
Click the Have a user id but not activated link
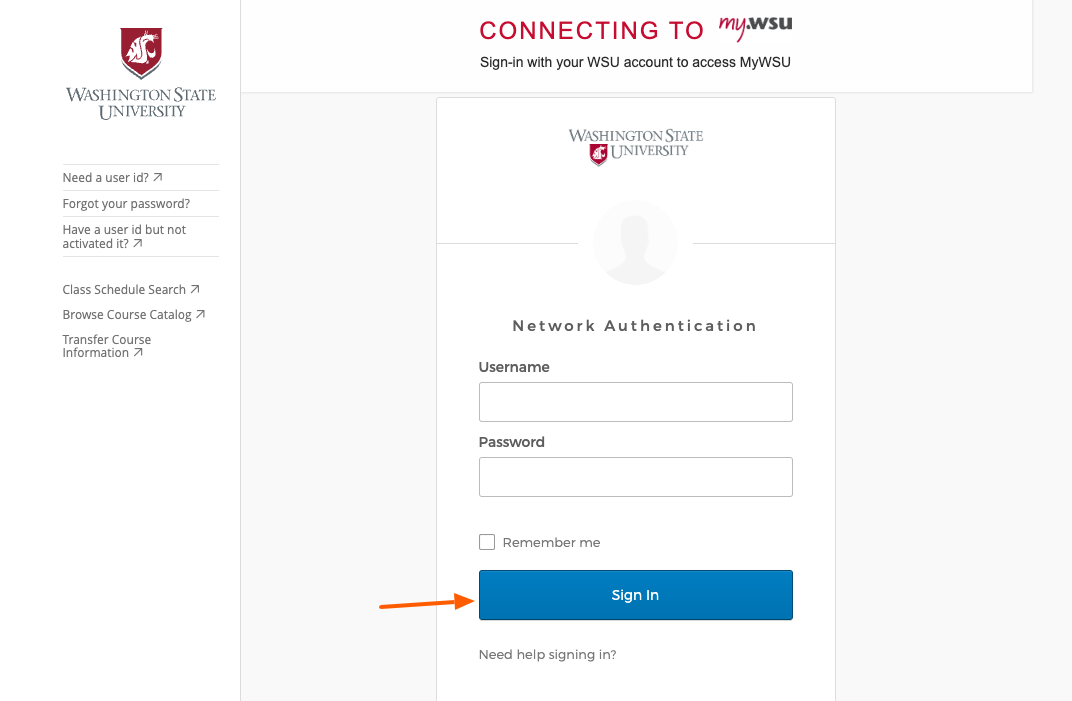[x=124, y=236]
